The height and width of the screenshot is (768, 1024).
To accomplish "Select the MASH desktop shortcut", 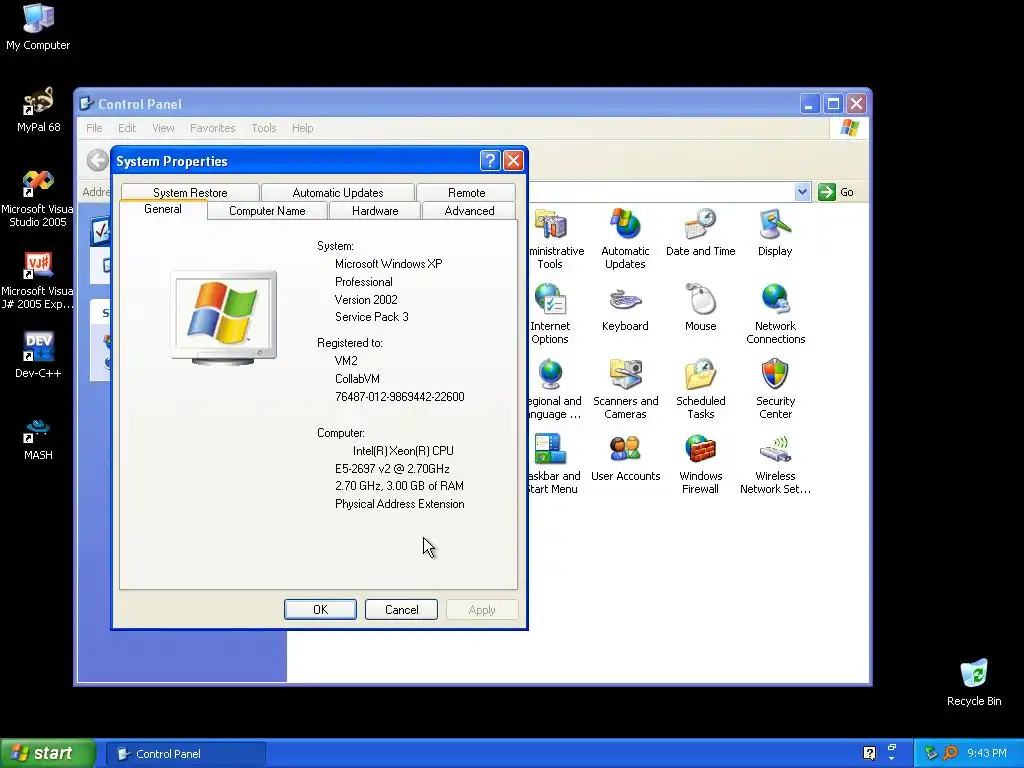I will click(x=38, y=440).
